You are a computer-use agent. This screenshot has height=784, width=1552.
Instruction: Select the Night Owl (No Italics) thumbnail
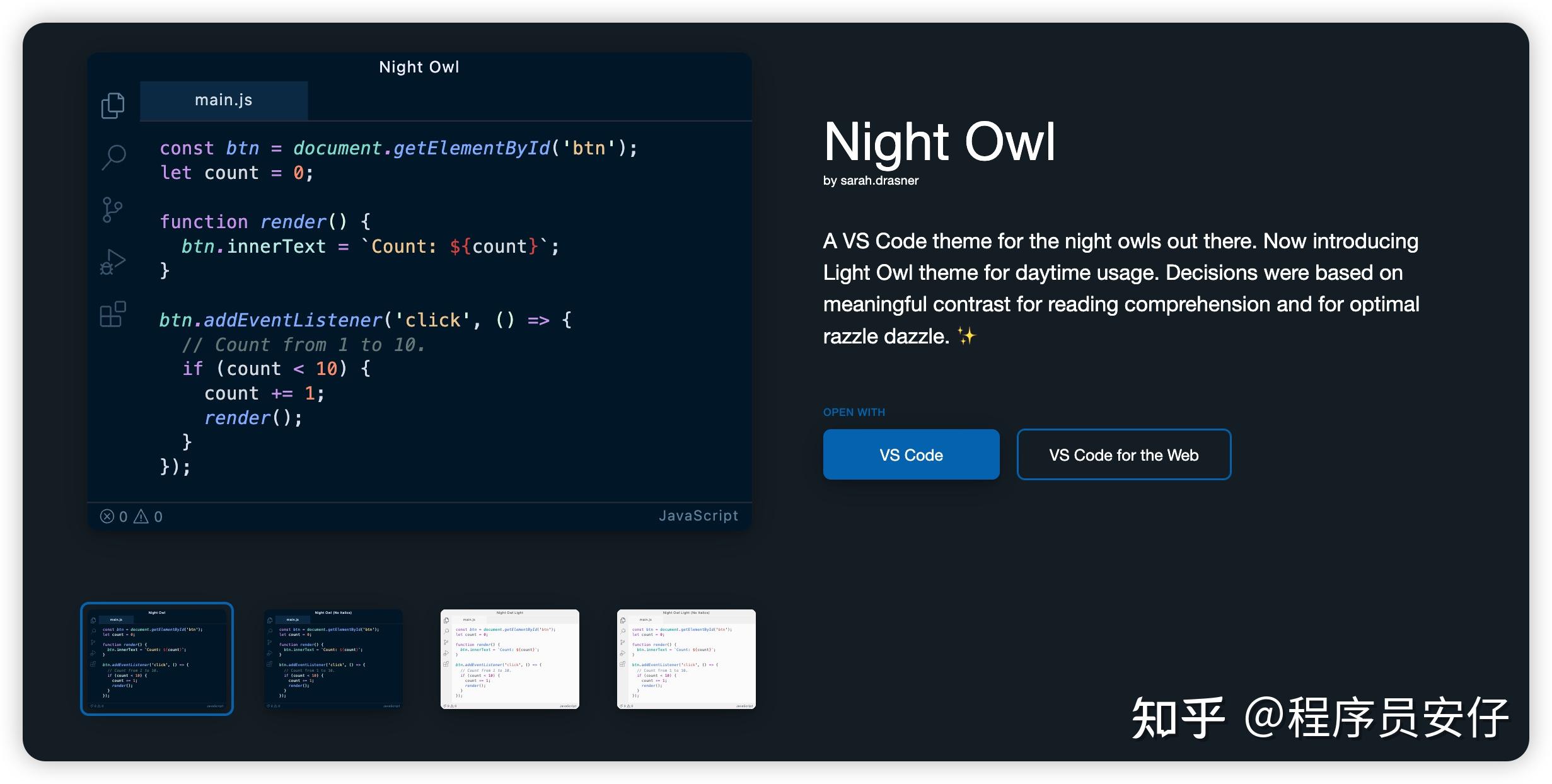[x=333, y=658]
